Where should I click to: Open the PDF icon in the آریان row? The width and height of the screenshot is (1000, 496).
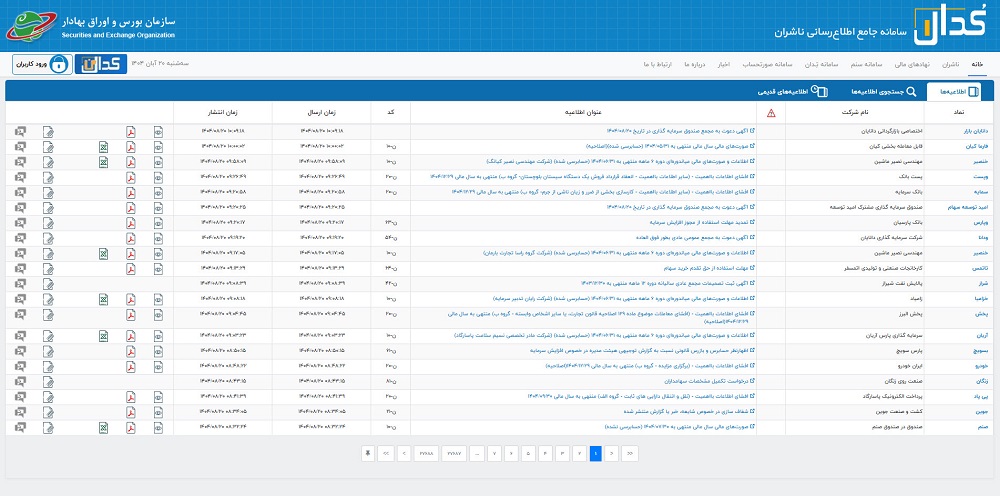point(130,336)
